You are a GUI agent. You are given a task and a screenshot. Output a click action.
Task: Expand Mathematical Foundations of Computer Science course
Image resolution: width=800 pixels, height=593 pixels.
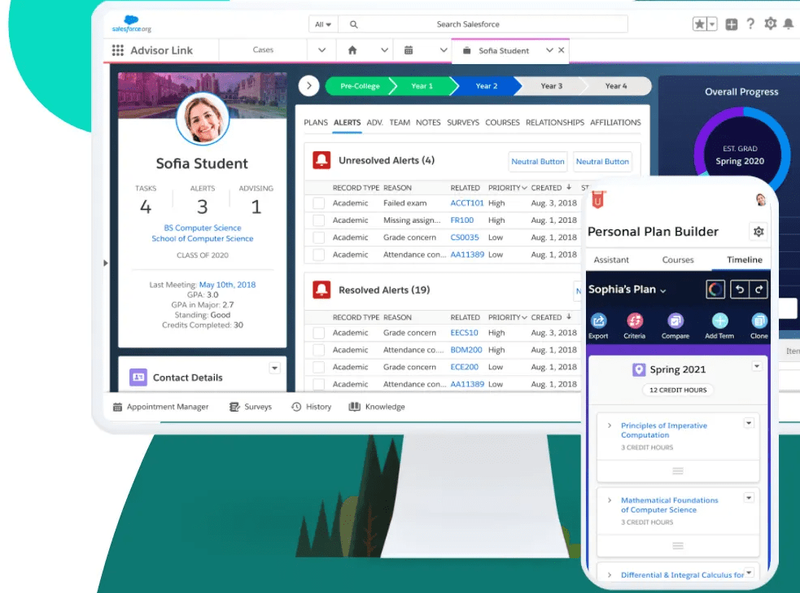(x=609, y=500)
